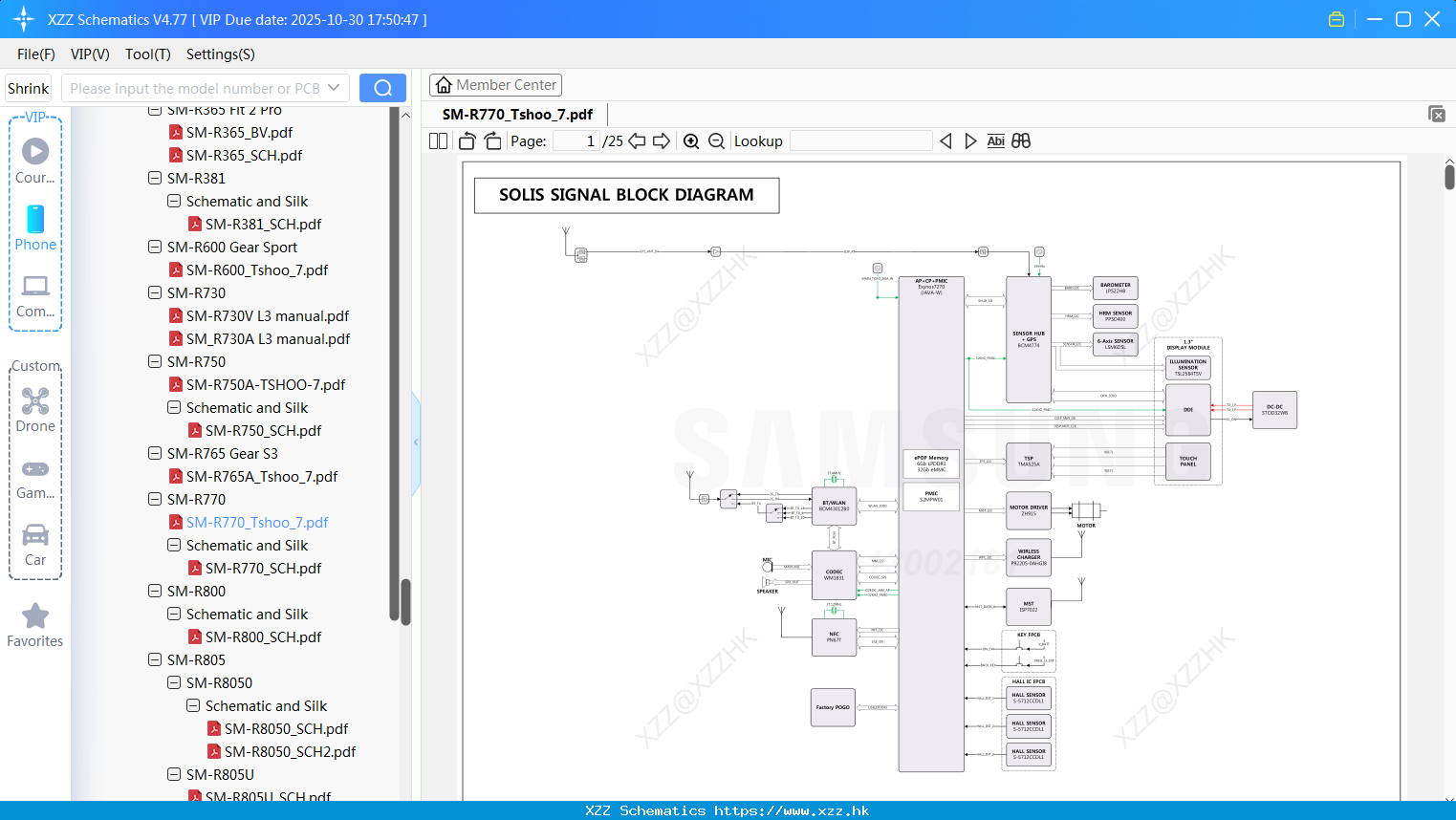Open SM-R730V L3 manual.pdf
The width and height of the screenshot is (1456, 820).
click(x=268, y=316)
